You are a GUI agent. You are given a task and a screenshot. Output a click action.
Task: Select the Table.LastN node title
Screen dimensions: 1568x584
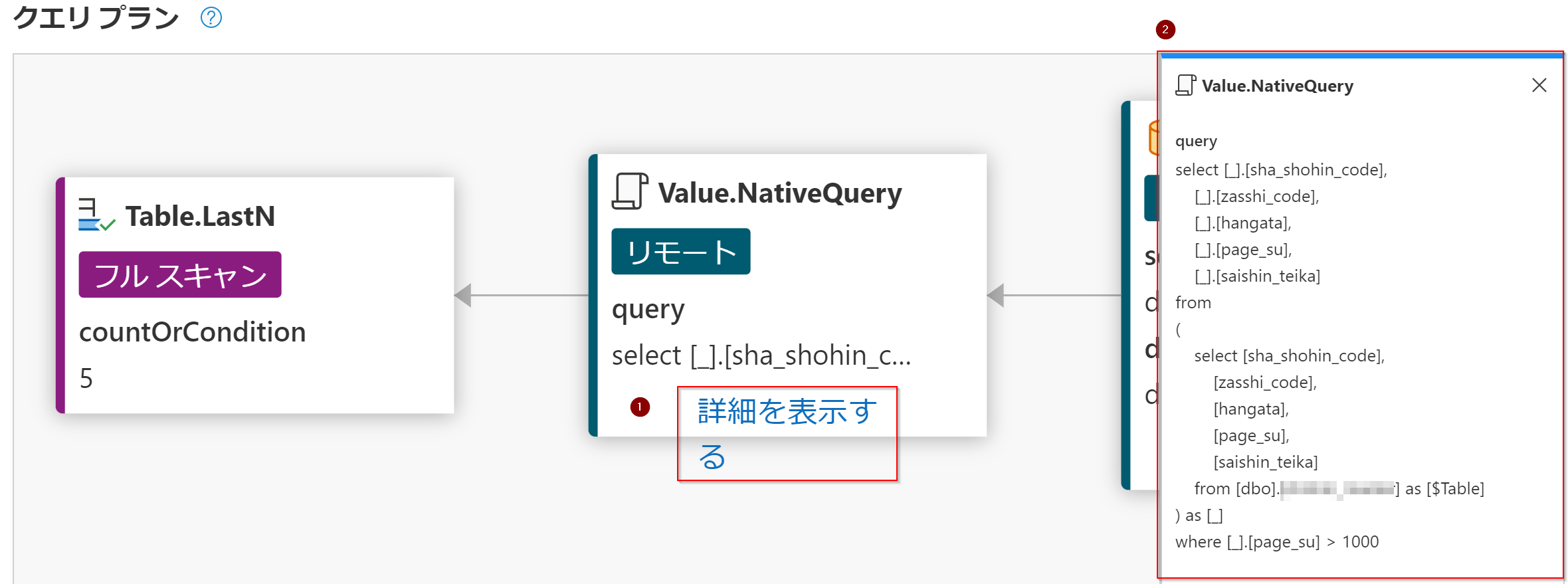[x=201, y=216]
